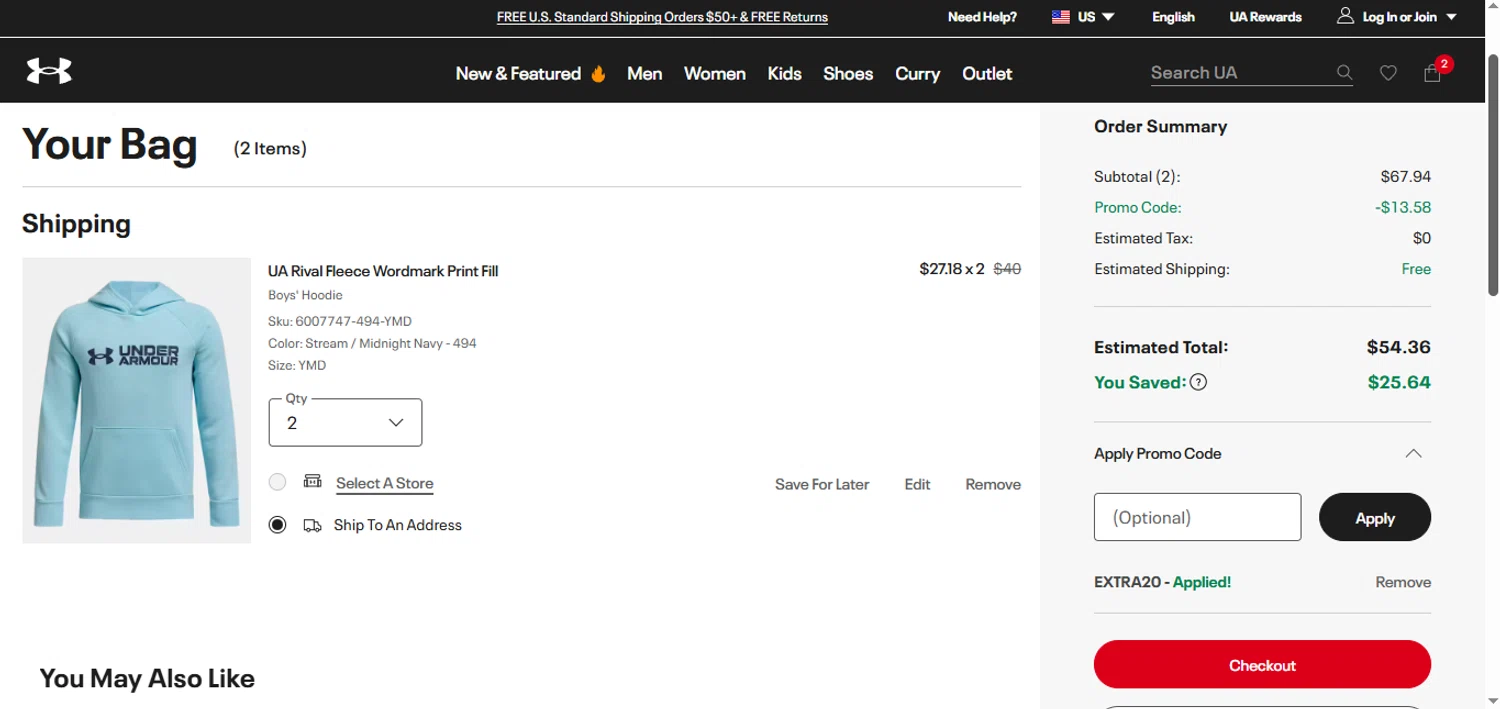Collapse the Apply Promo Code section

1413,454
